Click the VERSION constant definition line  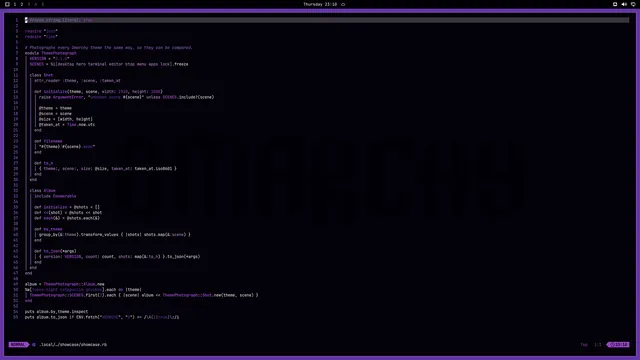point(49,59)
